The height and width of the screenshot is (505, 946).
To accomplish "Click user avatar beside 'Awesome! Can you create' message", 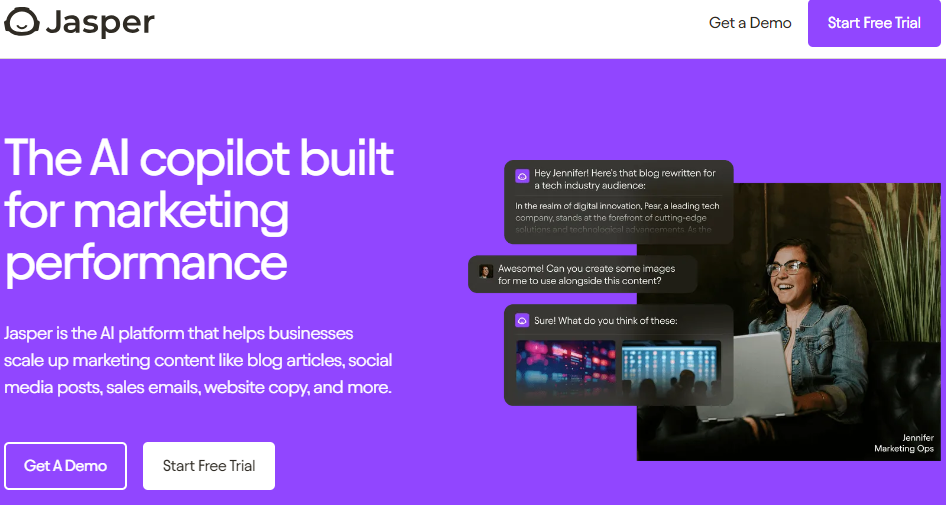I will [486, 272].
